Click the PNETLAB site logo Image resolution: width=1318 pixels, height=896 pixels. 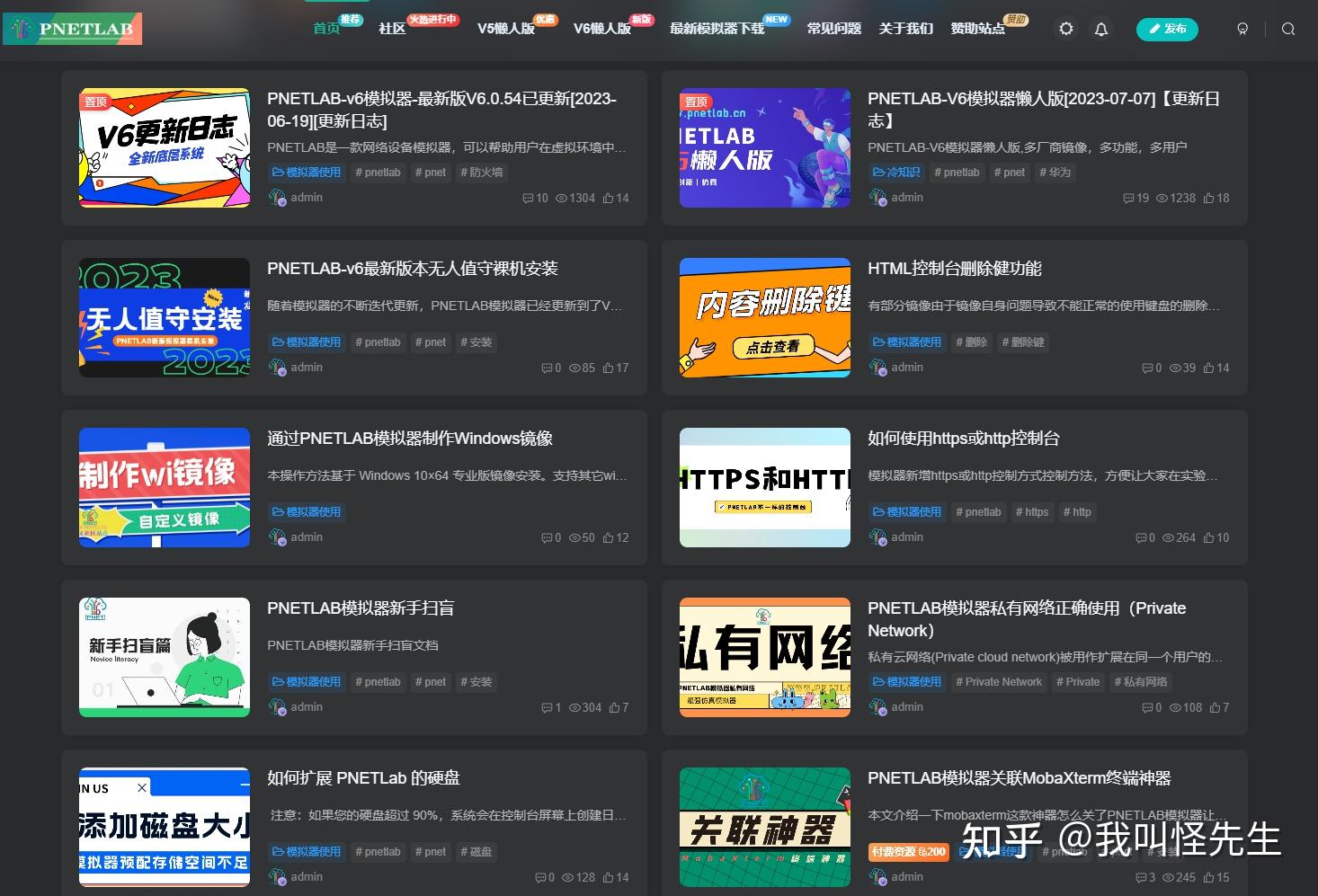coord(73,29)
